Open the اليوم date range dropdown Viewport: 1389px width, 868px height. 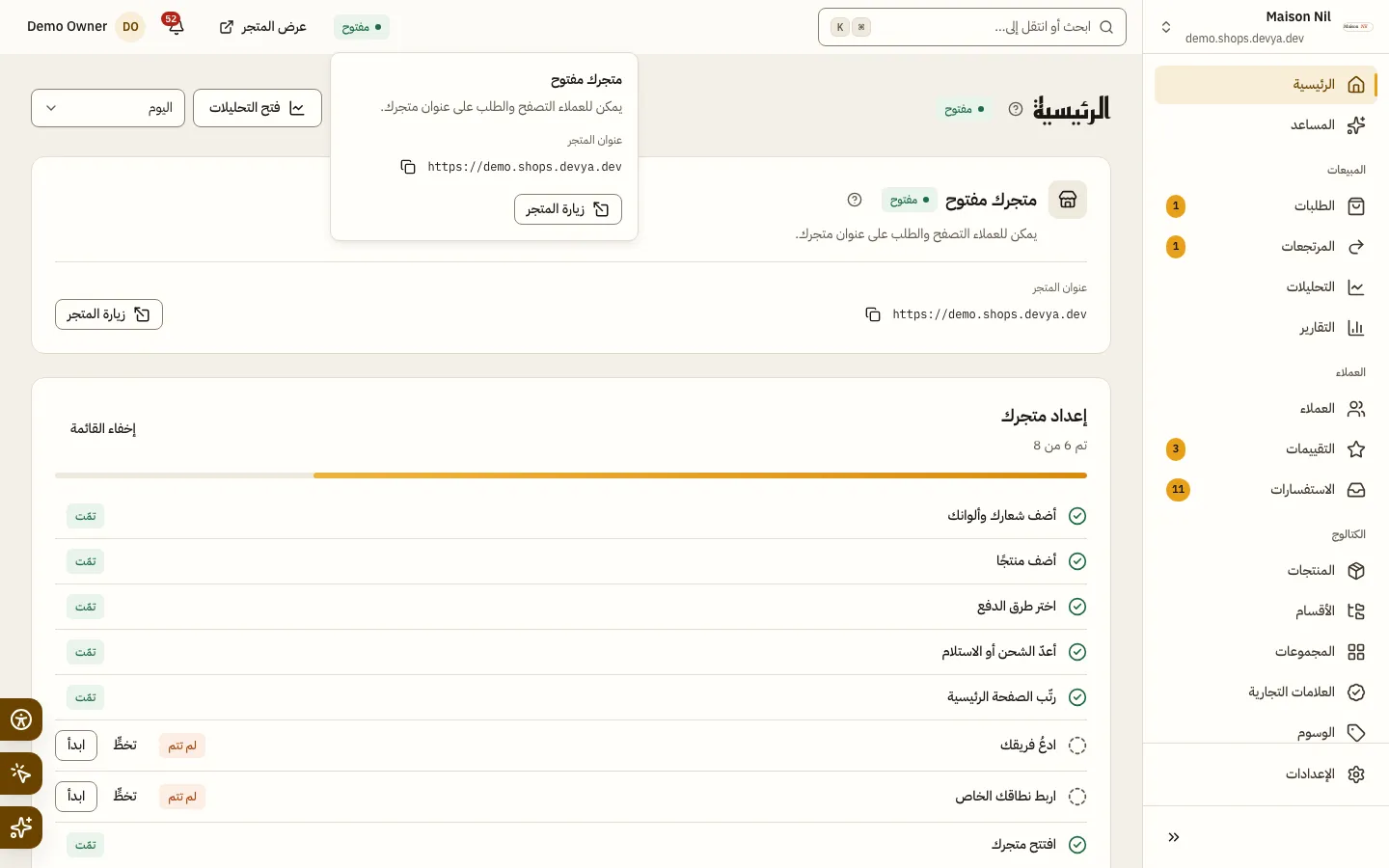tap(108, 108)
